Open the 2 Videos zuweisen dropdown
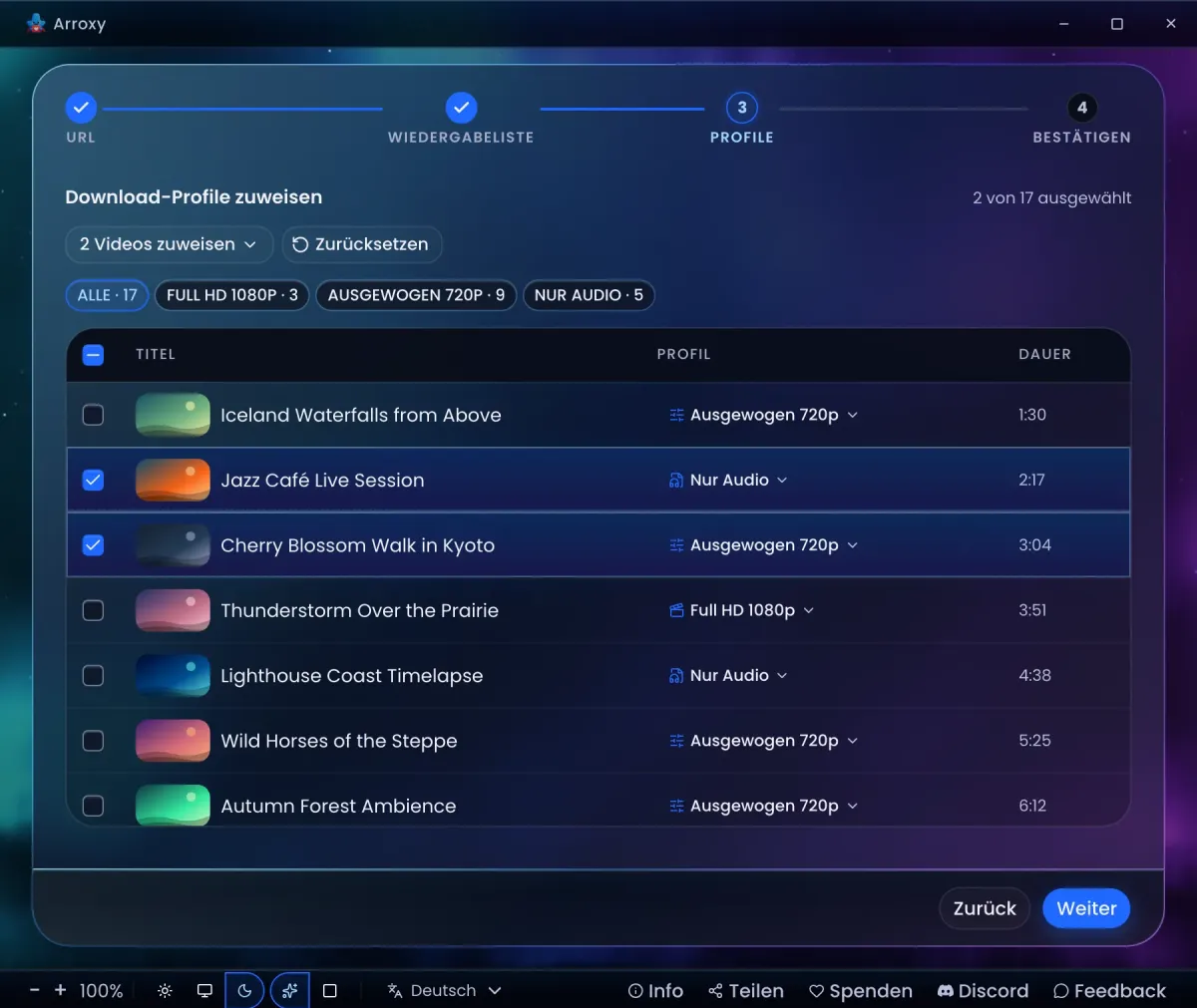 [x=169, y=244]
